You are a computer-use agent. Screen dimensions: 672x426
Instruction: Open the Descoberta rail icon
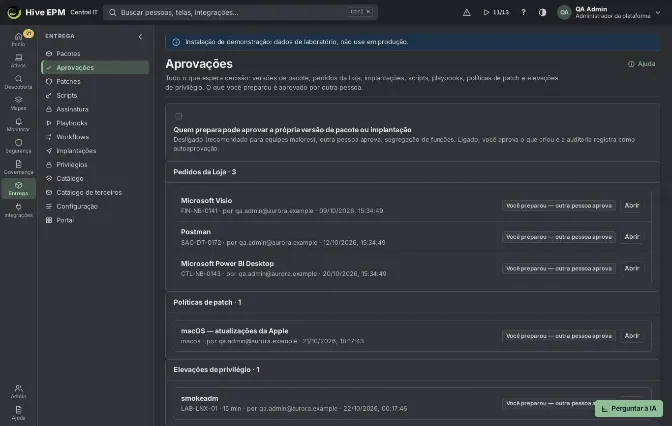[x=18, y=82]
